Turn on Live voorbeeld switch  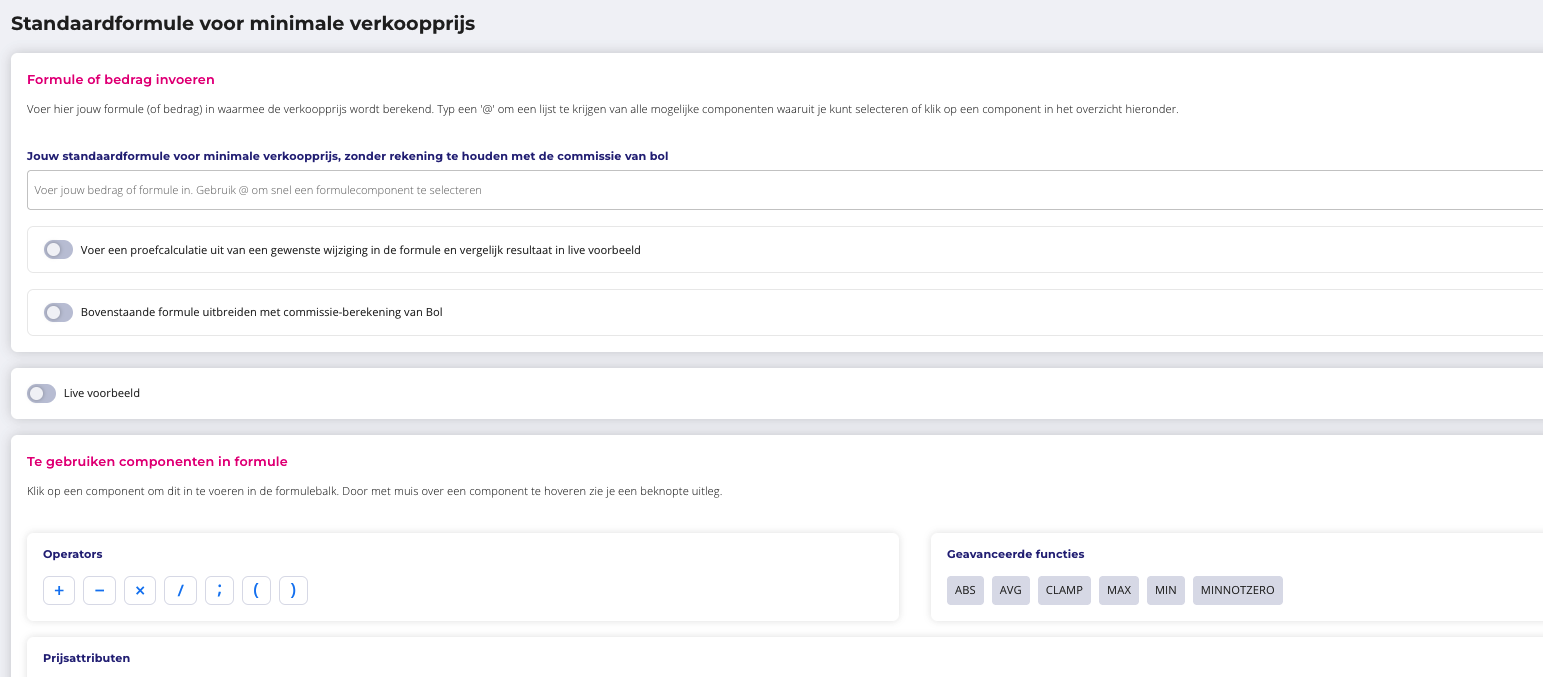coord(42,394)
